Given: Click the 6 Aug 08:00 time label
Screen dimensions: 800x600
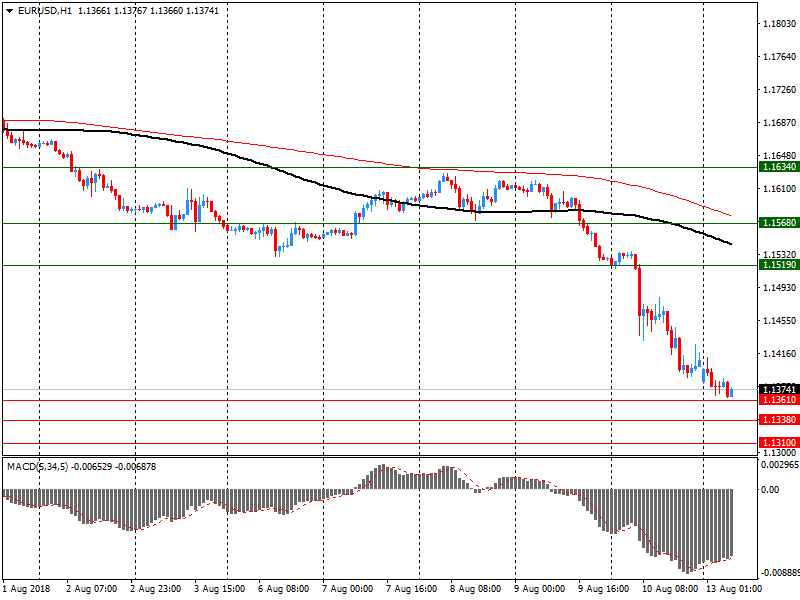Looking at the screenshot, I should (284, 589).
